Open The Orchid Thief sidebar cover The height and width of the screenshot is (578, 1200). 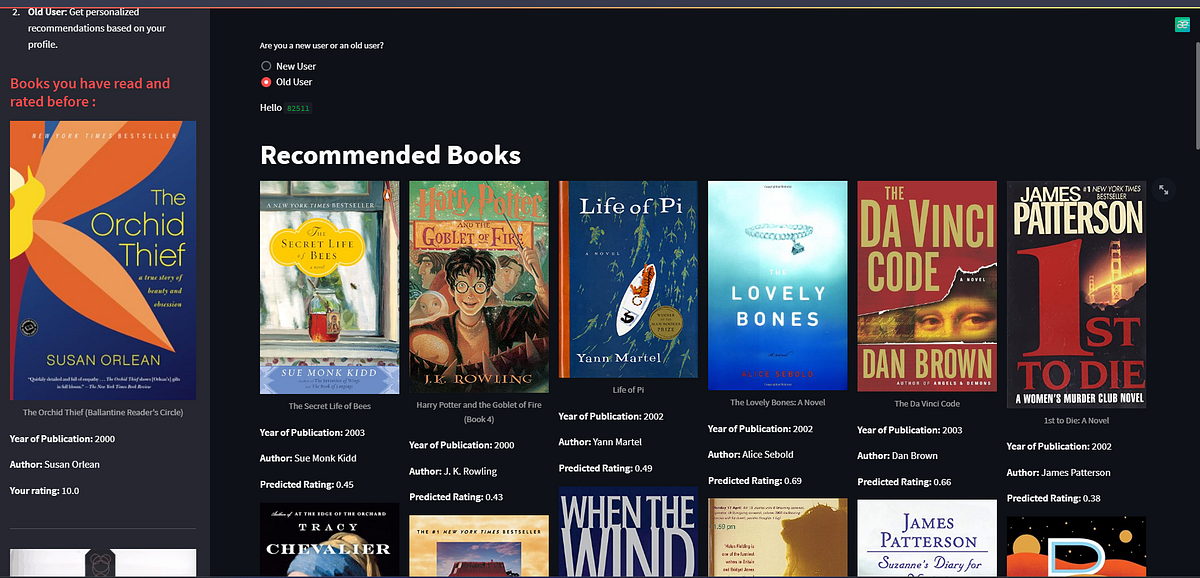pos(102,260)
